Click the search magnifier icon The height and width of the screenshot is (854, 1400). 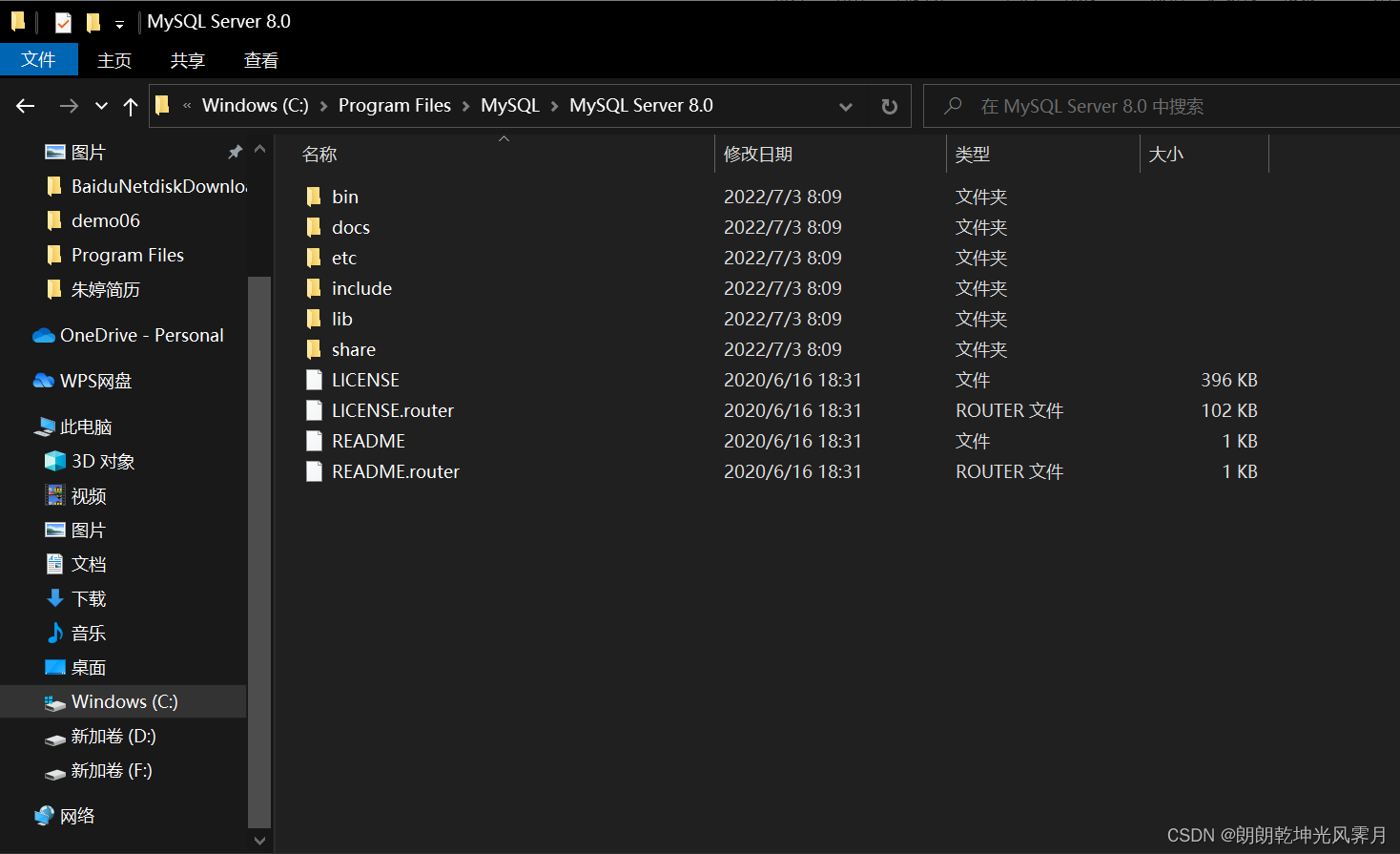point(952,106)
